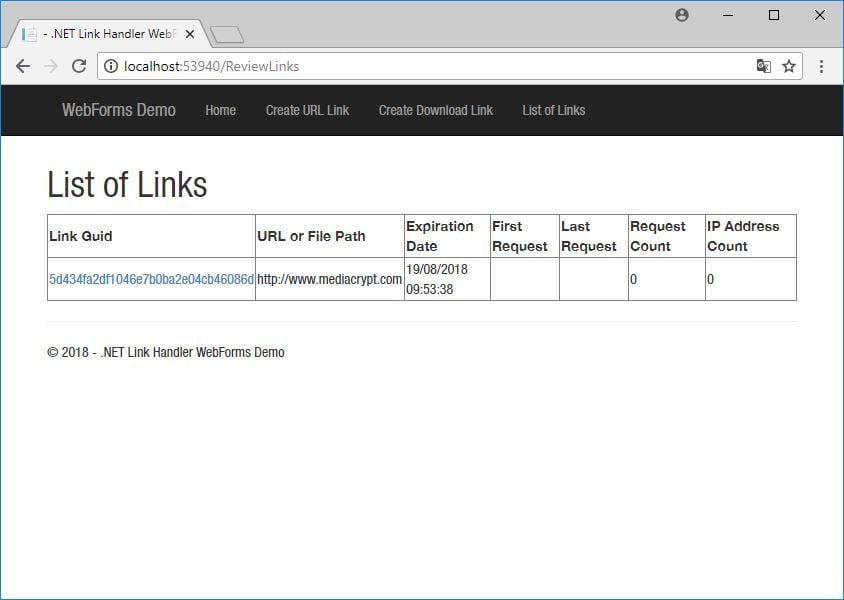Screen dimensions: 844x600
Task: Click the browser back arrow
Action: tap(22, 66)
